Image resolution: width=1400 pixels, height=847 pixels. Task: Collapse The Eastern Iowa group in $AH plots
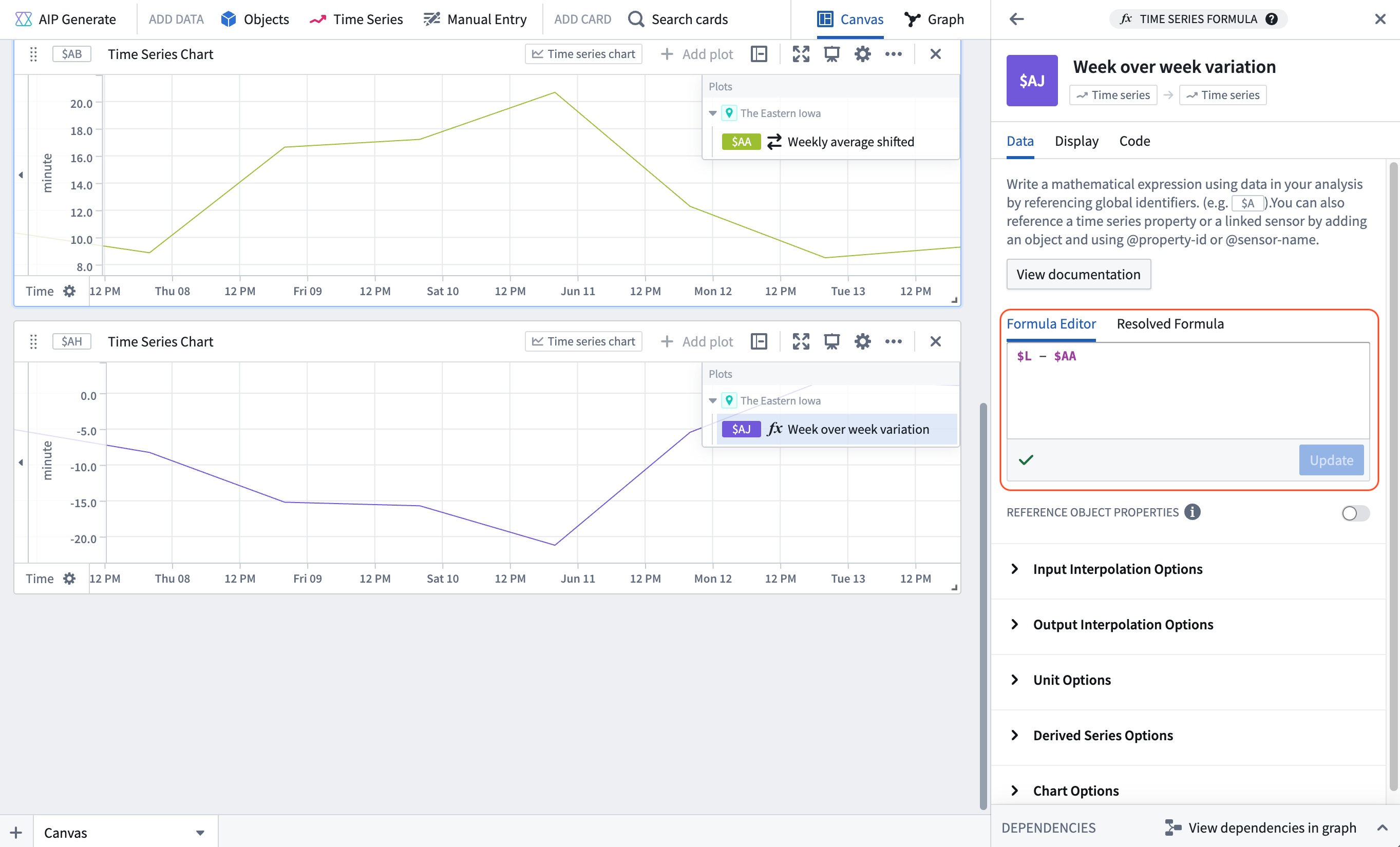click(x=712, y=400)
